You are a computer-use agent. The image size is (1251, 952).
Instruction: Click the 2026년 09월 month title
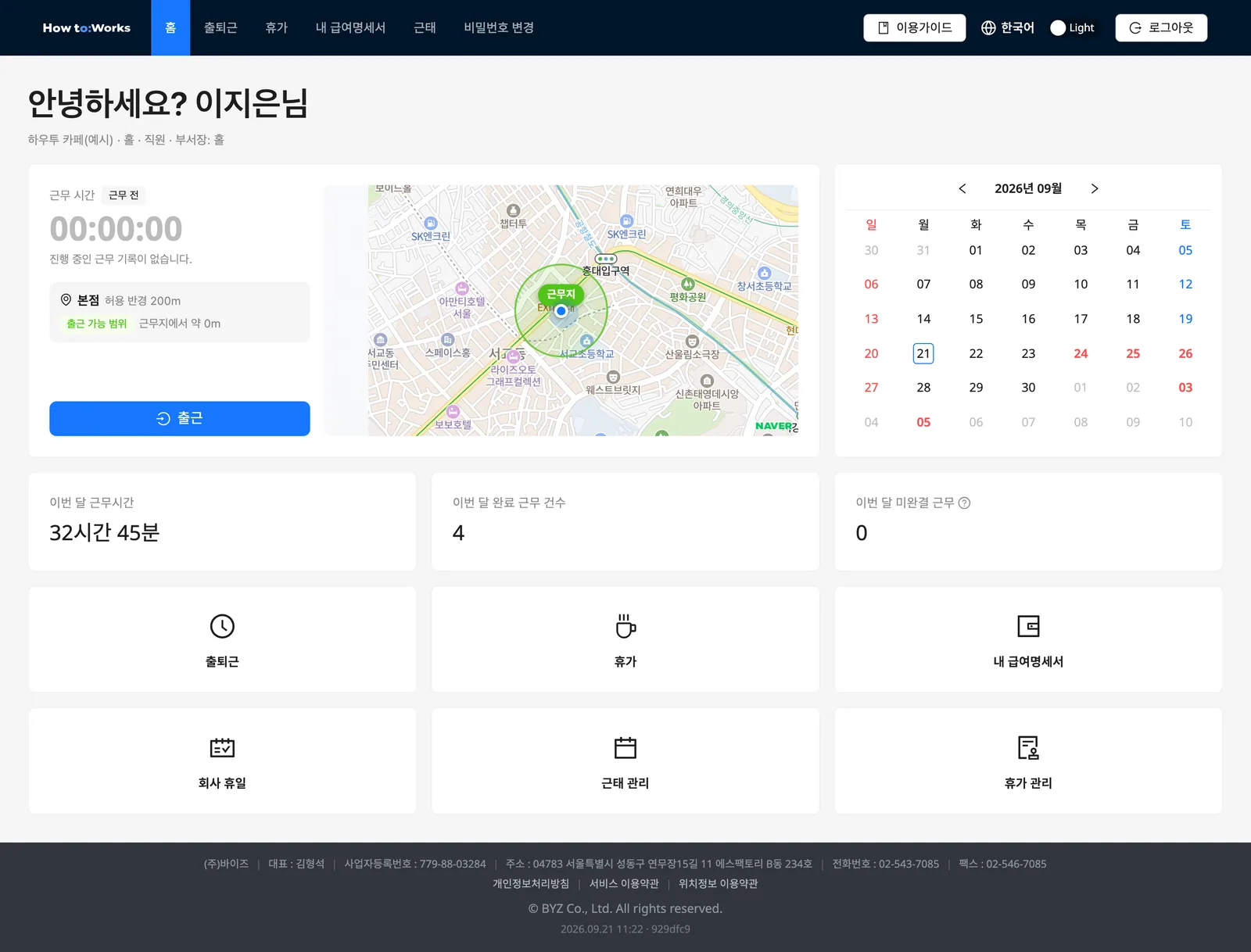pos(1028,188)
